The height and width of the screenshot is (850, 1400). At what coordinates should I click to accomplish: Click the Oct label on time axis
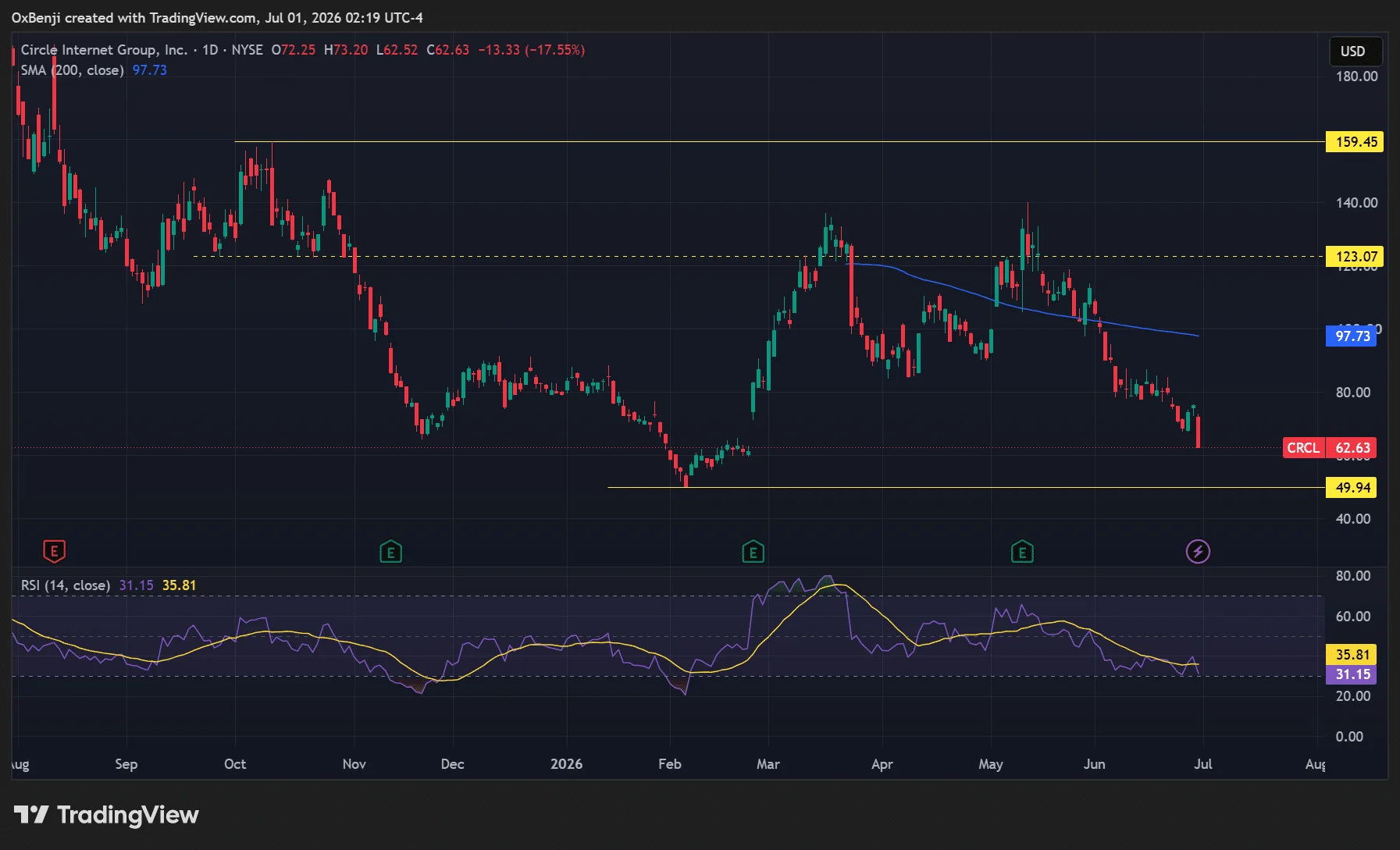[x=235, y=764]
